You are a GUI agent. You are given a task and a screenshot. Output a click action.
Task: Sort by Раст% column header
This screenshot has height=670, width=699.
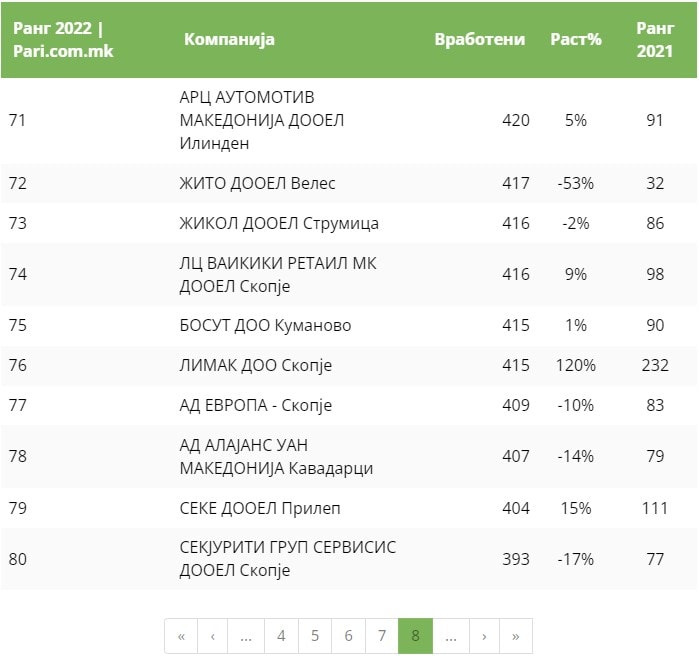576,40
